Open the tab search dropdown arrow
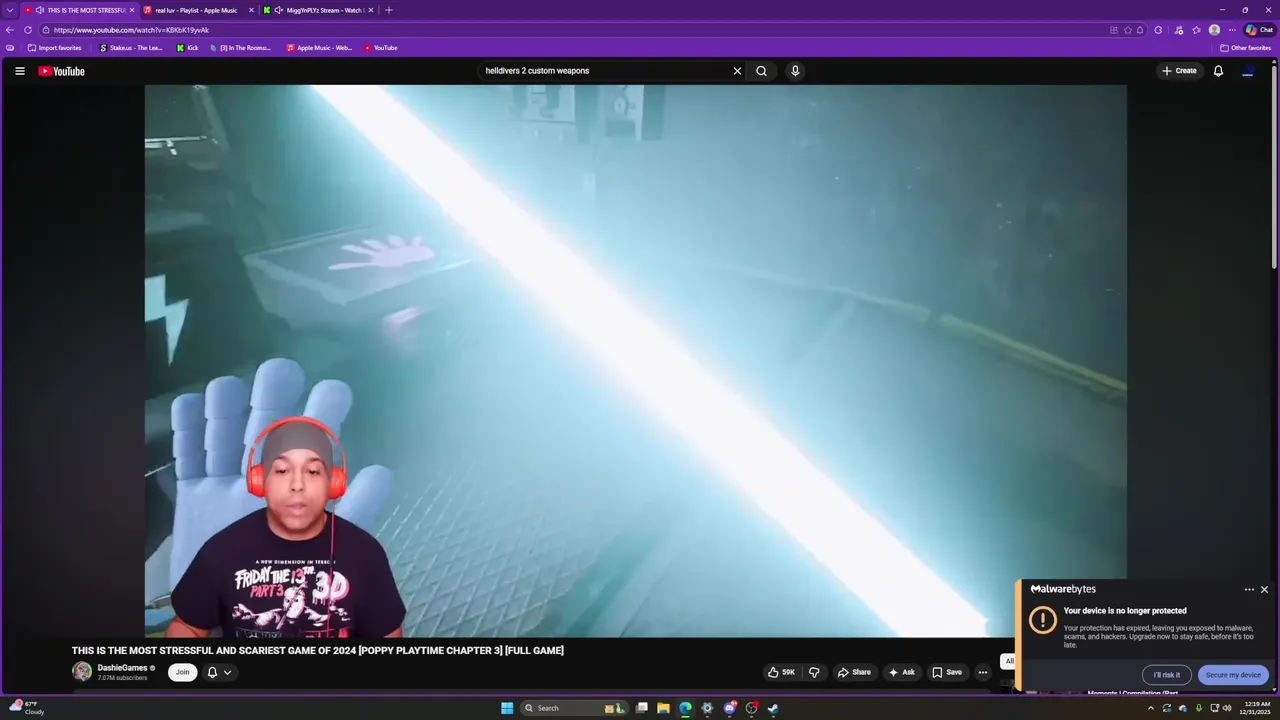The image size is (1280, 720). tap(9, 10)
